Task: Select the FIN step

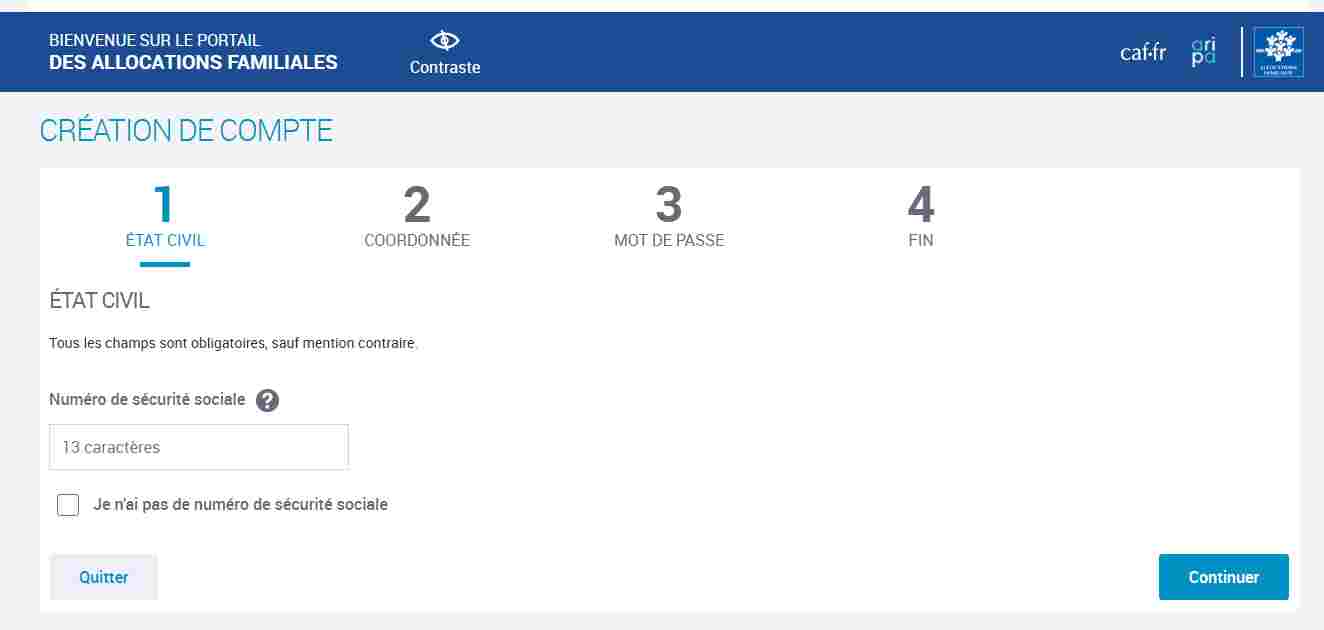Action: (921, 240)
